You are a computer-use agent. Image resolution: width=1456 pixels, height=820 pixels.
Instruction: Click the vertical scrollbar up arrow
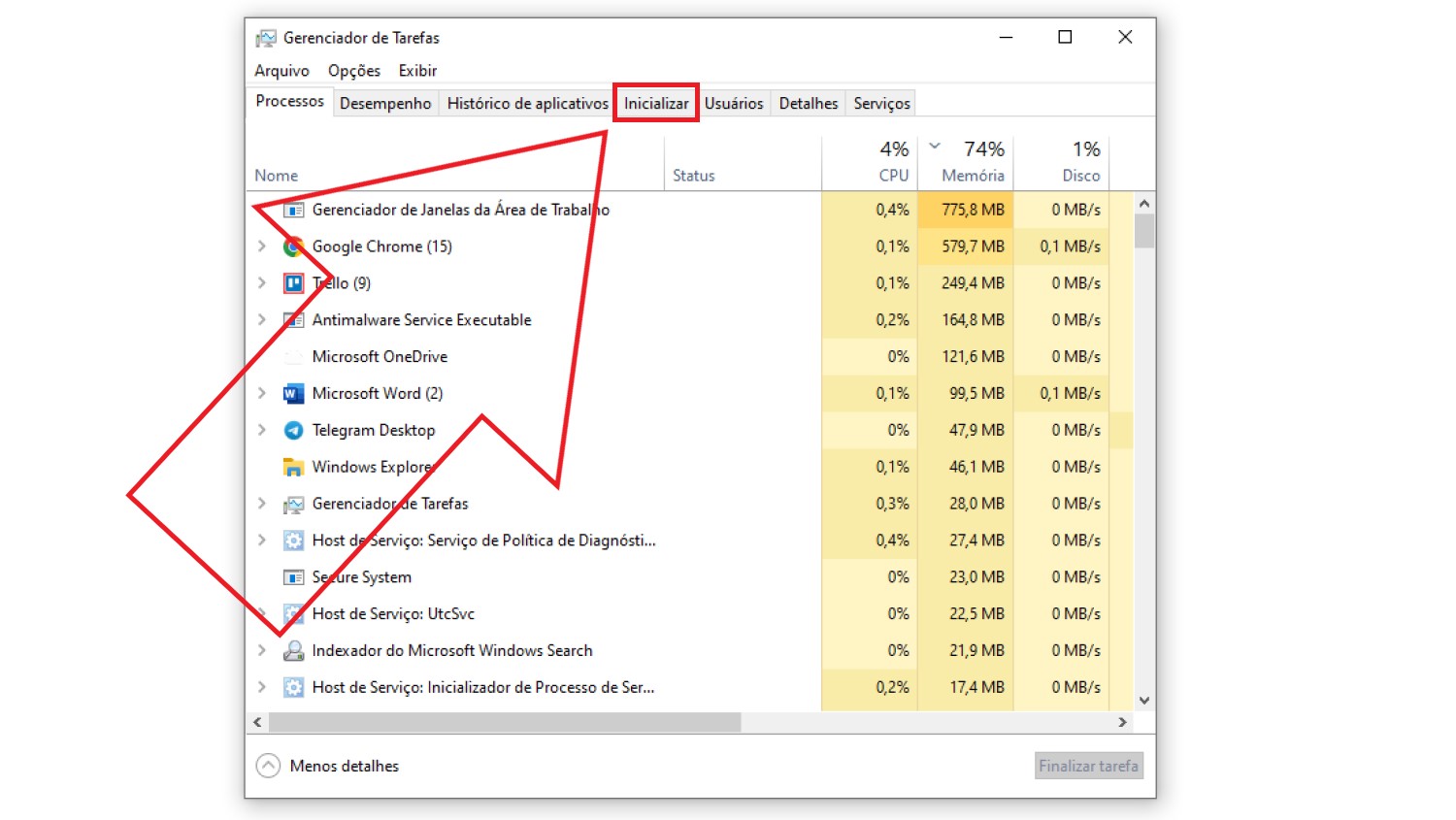coord(1144,204)
